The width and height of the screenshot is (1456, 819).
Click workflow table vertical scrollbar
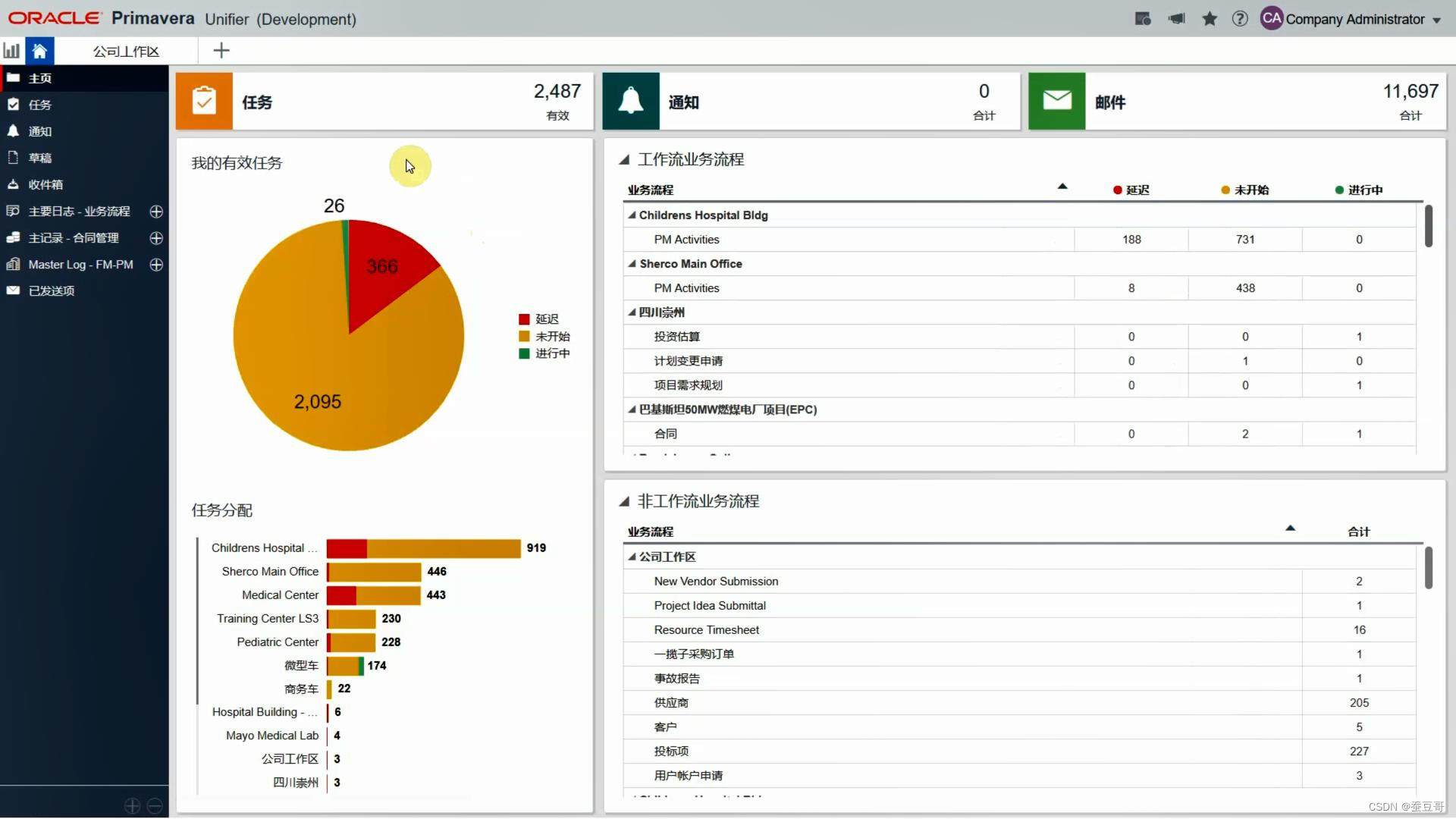coord(1429,226)
